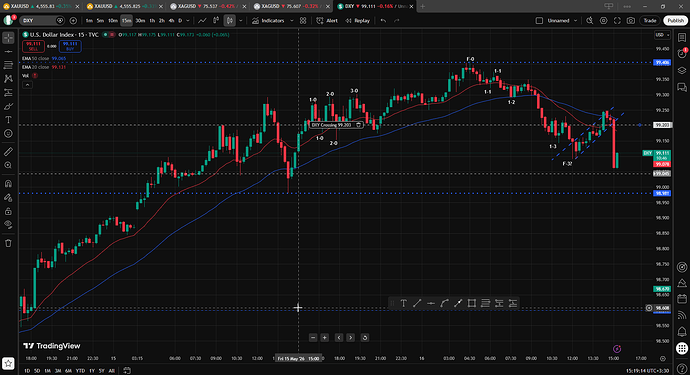The image size is (690, 375).
Task: Switch to the 4h timeframe
Action: 171,21
